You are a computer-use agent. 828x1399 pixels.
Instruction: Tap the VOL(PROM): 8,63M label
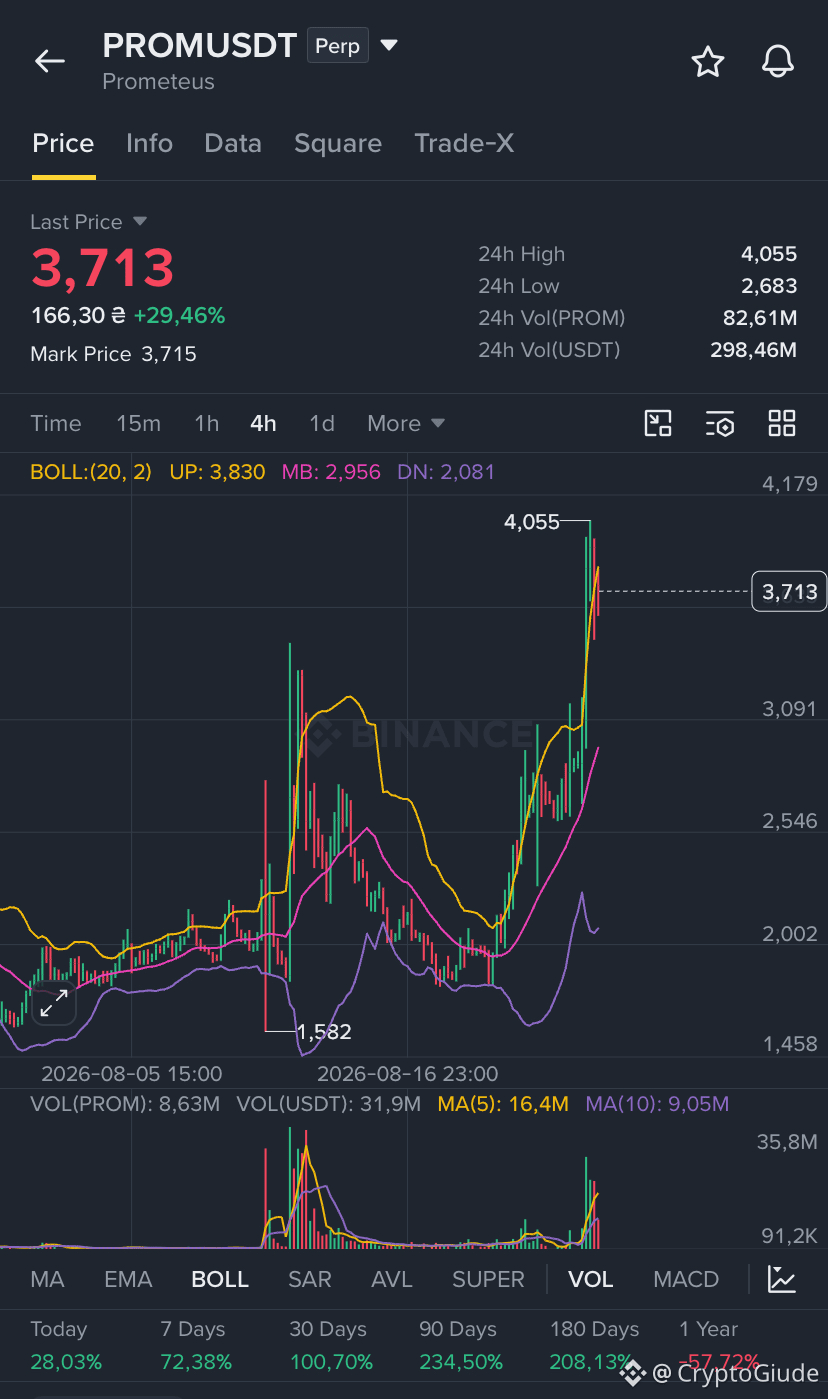[125, 1104]
